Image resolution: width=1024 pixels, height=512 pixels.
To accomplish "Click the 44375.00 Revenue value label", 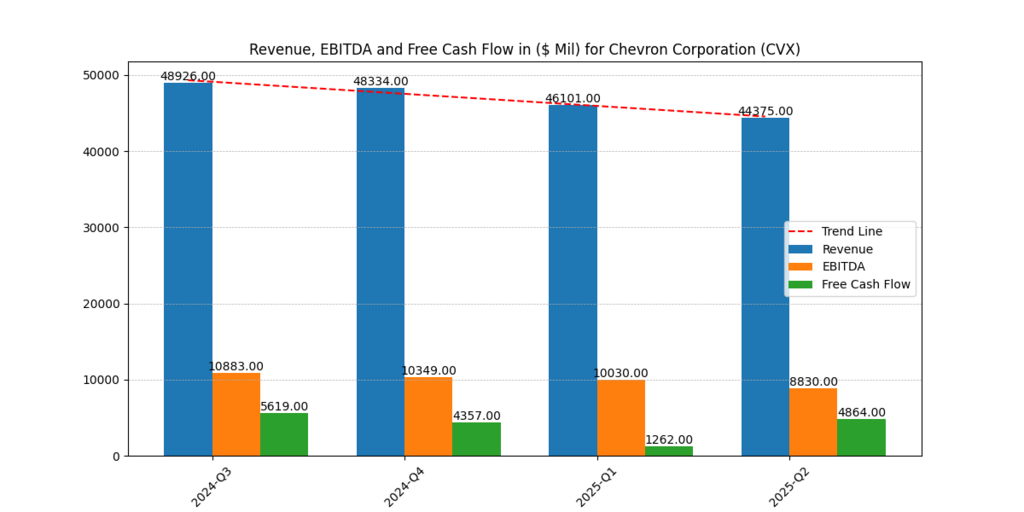I will click(x=765, y=111).
